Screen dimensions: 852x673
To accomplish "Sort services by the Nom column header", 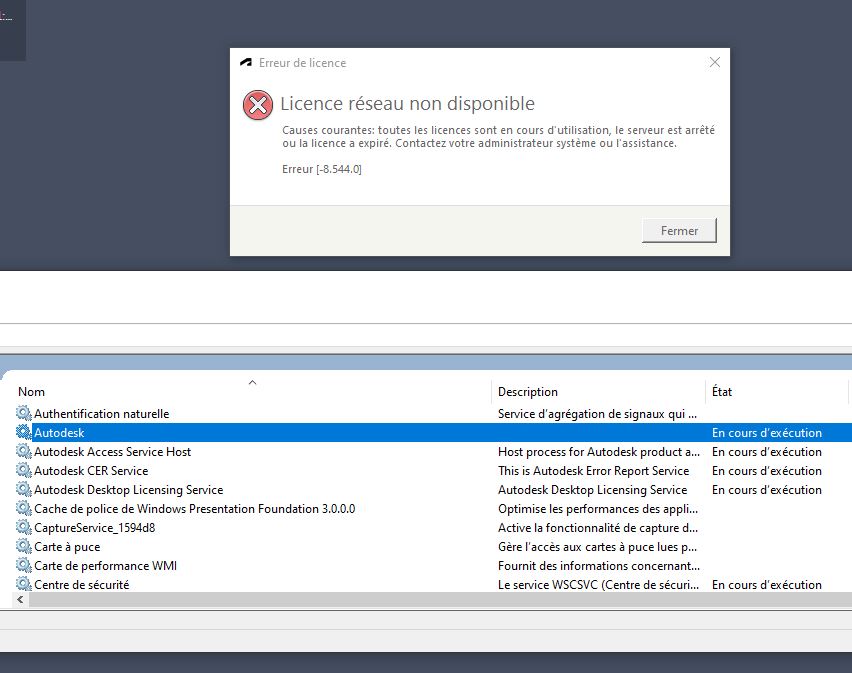I will click(32, 392).
